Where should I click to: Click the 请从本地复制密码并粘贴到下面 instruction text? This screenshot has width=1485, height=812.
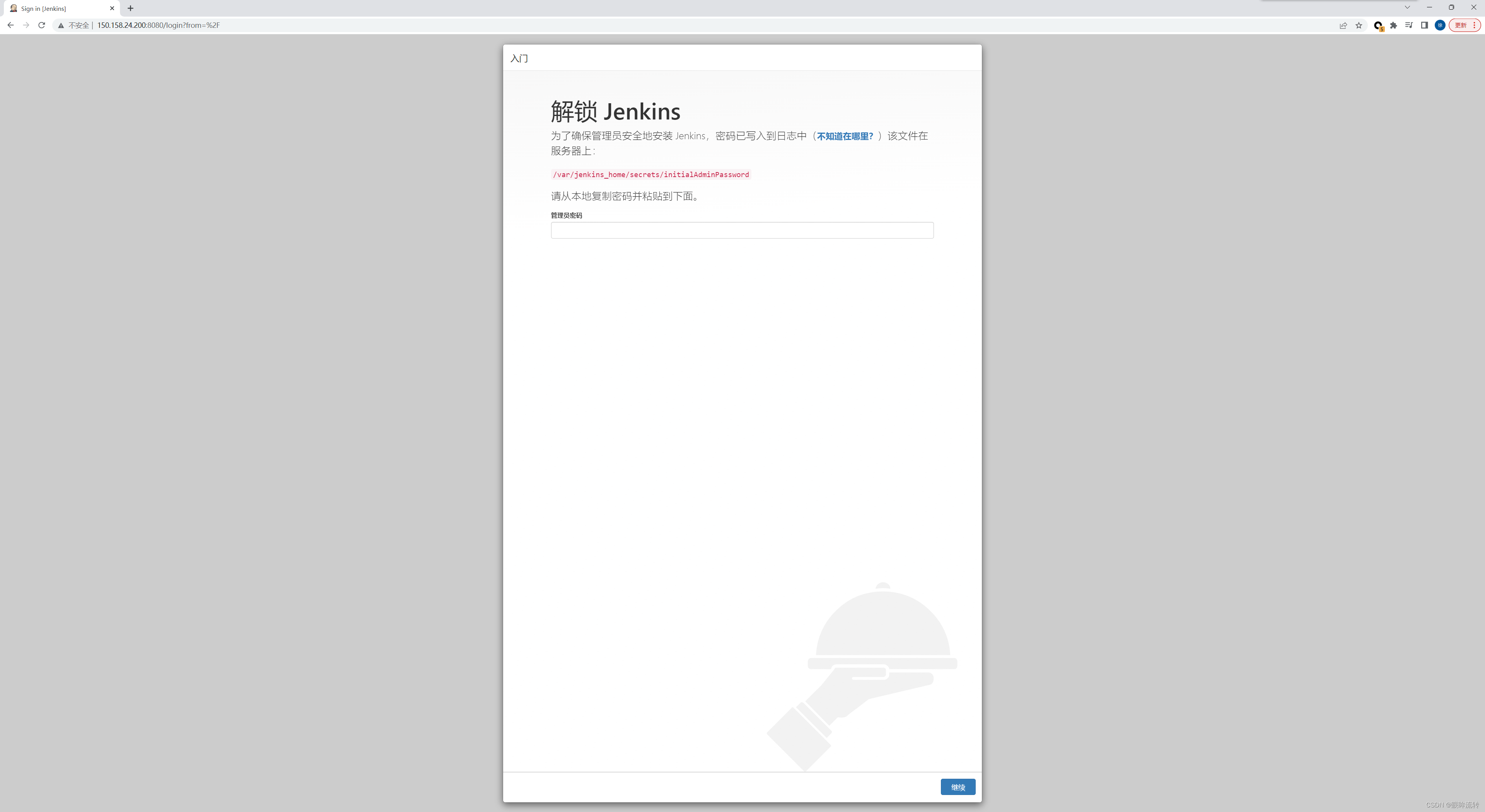coord(625,196)
